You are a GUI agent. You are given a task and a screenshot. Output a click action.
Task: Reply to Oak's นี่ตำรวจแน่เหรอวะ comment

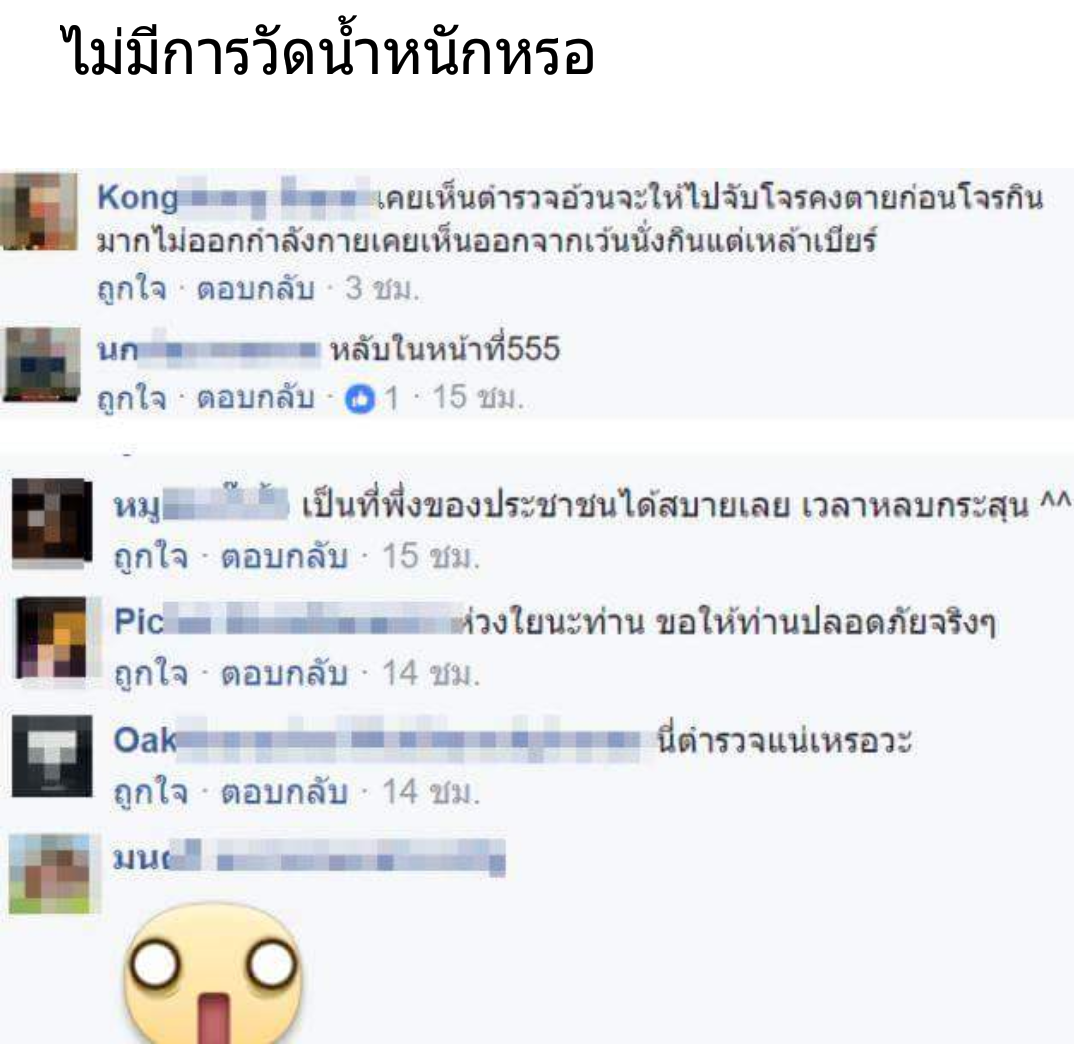284,791
